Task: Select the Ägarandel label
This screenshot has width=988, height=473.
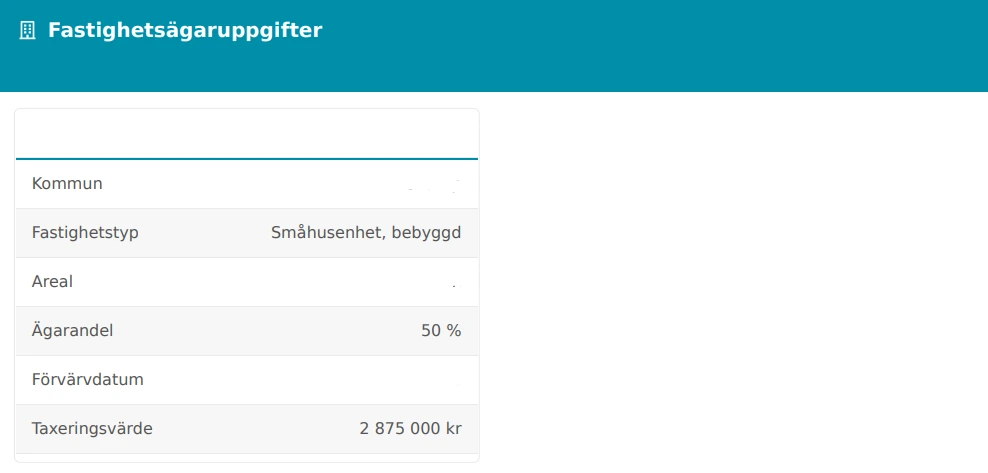Action: pos(72,331)
